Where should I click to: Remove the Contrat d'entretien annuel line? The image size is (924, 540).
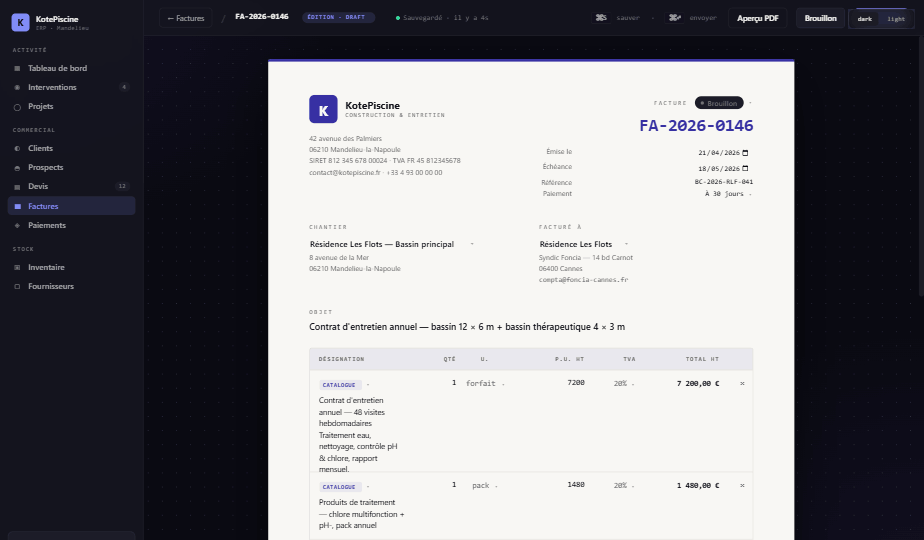[x=742, y=384]
